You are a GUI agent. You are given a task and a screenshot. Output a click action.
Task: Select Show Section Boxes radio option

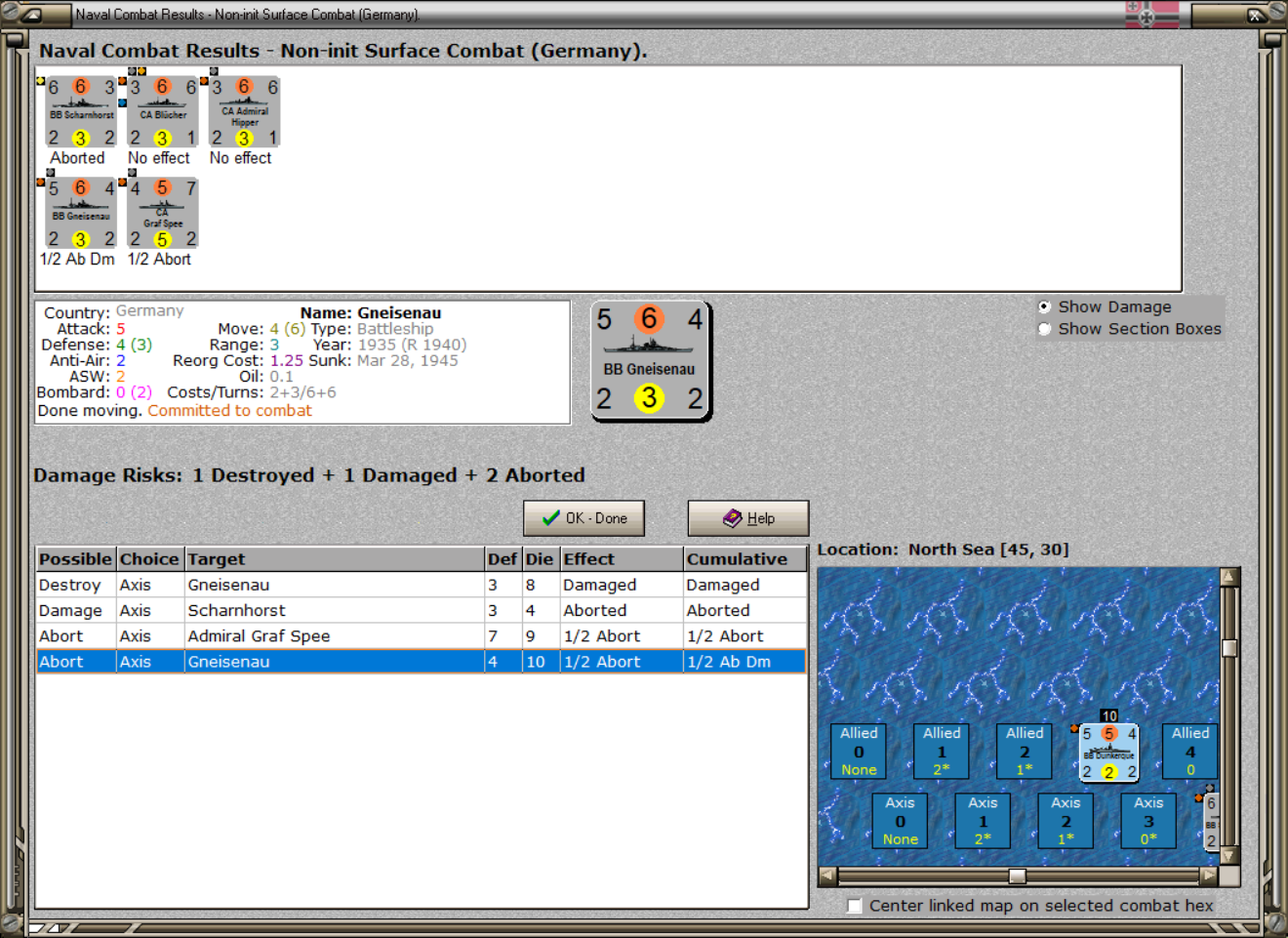tap(1045, 329)
